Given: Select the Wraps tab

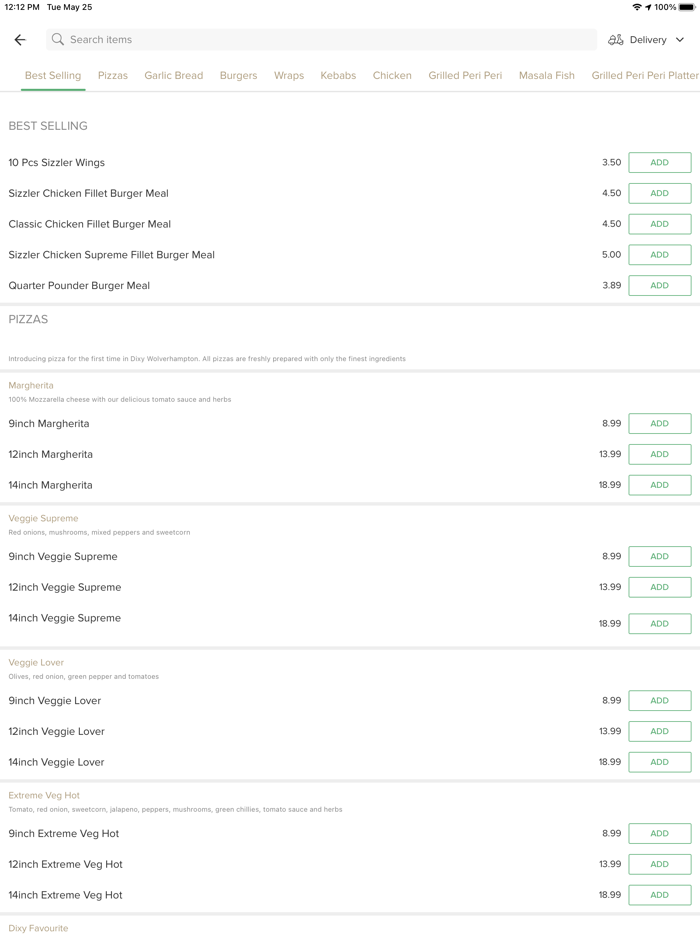Looking at the screenshot, I should (x=289, y=75).
